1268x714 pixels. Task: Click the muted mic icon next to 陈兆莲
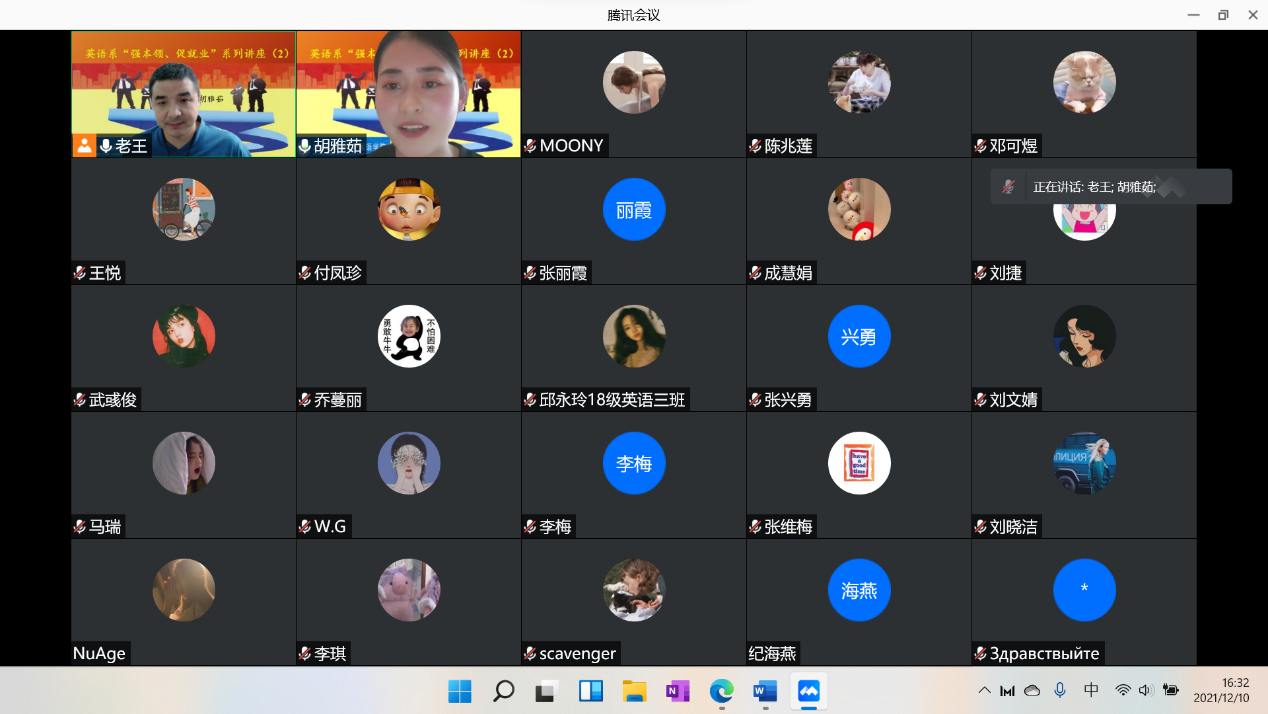pos(755,146)
